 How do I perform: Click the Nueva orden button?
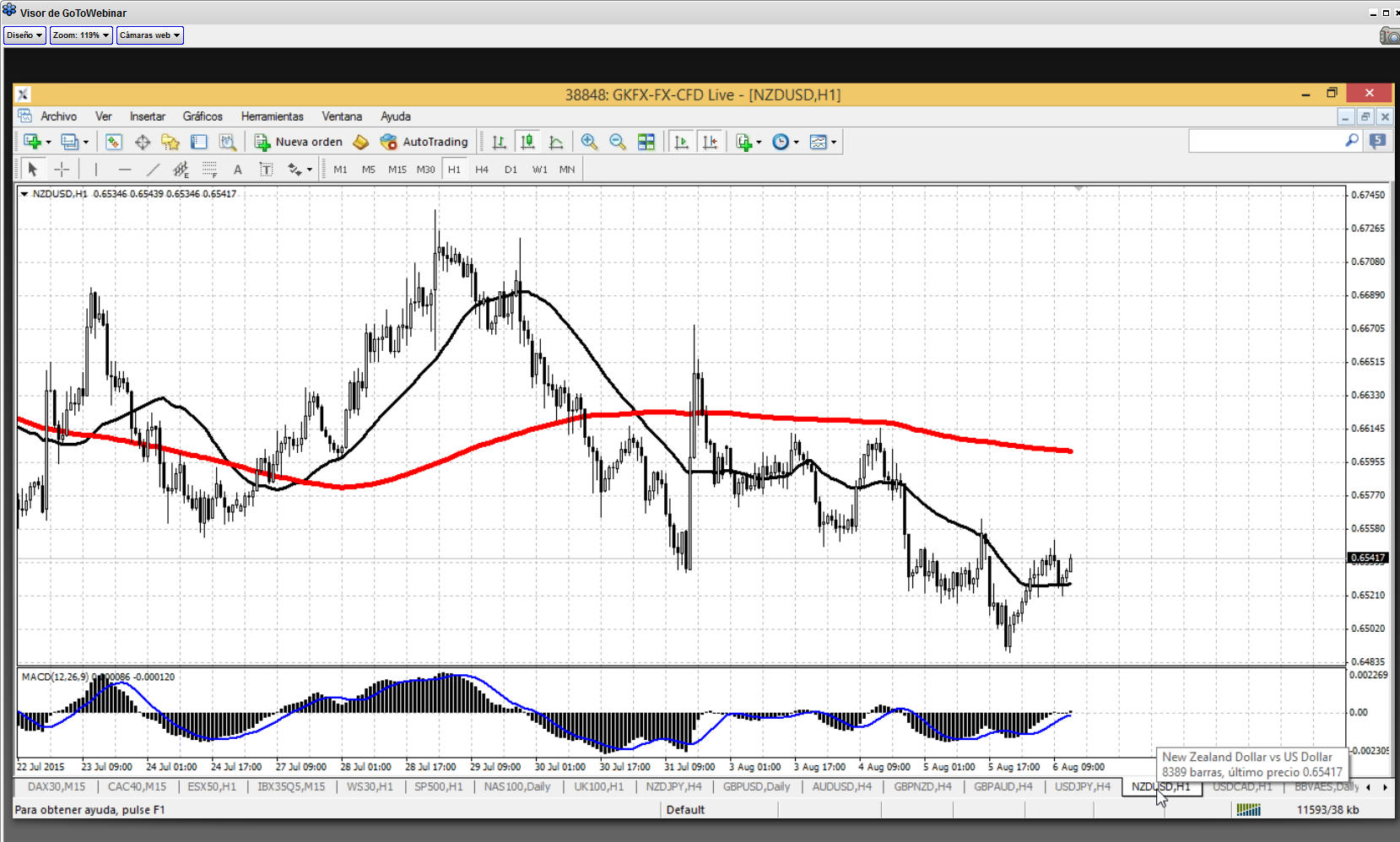(299, 142)
